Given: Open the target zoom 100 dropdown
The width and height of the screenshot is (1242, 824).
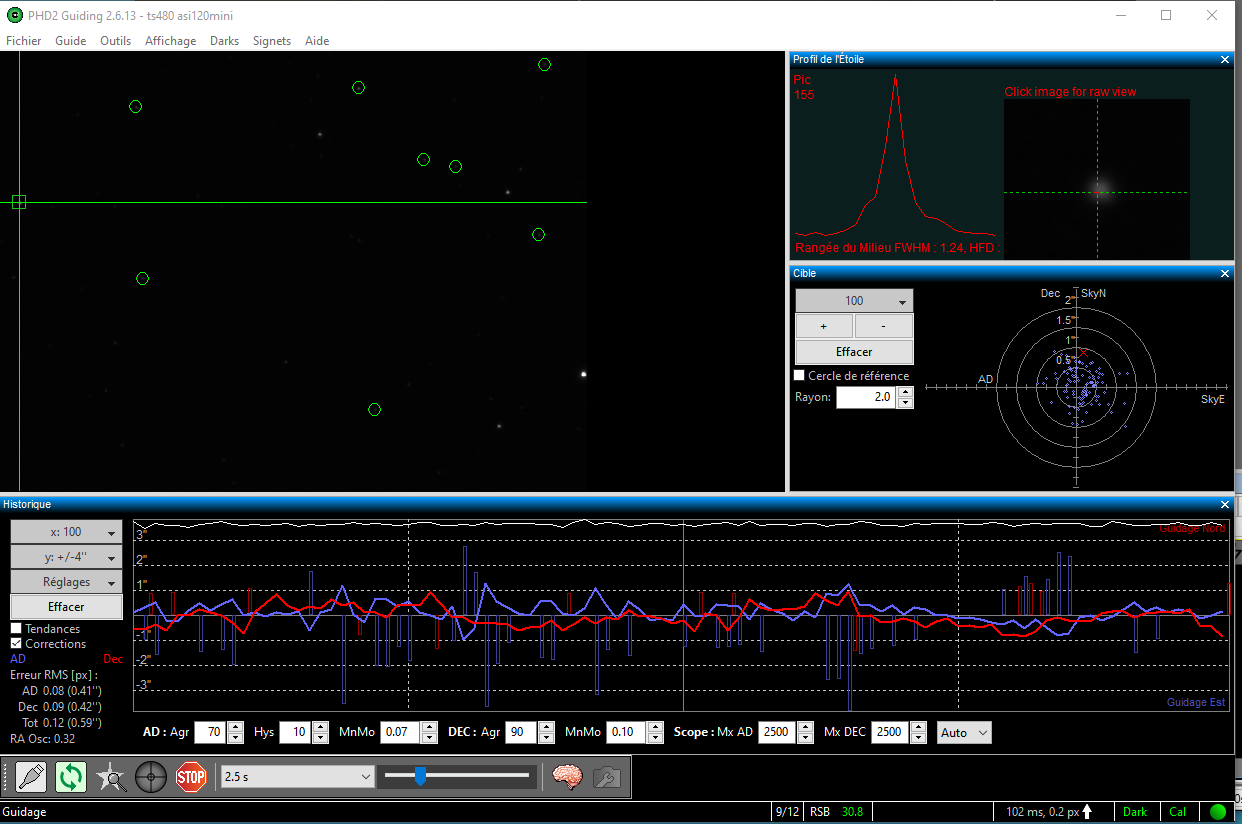Looking at the screenshot, I should pyautogui.click(x=854, y=301).
